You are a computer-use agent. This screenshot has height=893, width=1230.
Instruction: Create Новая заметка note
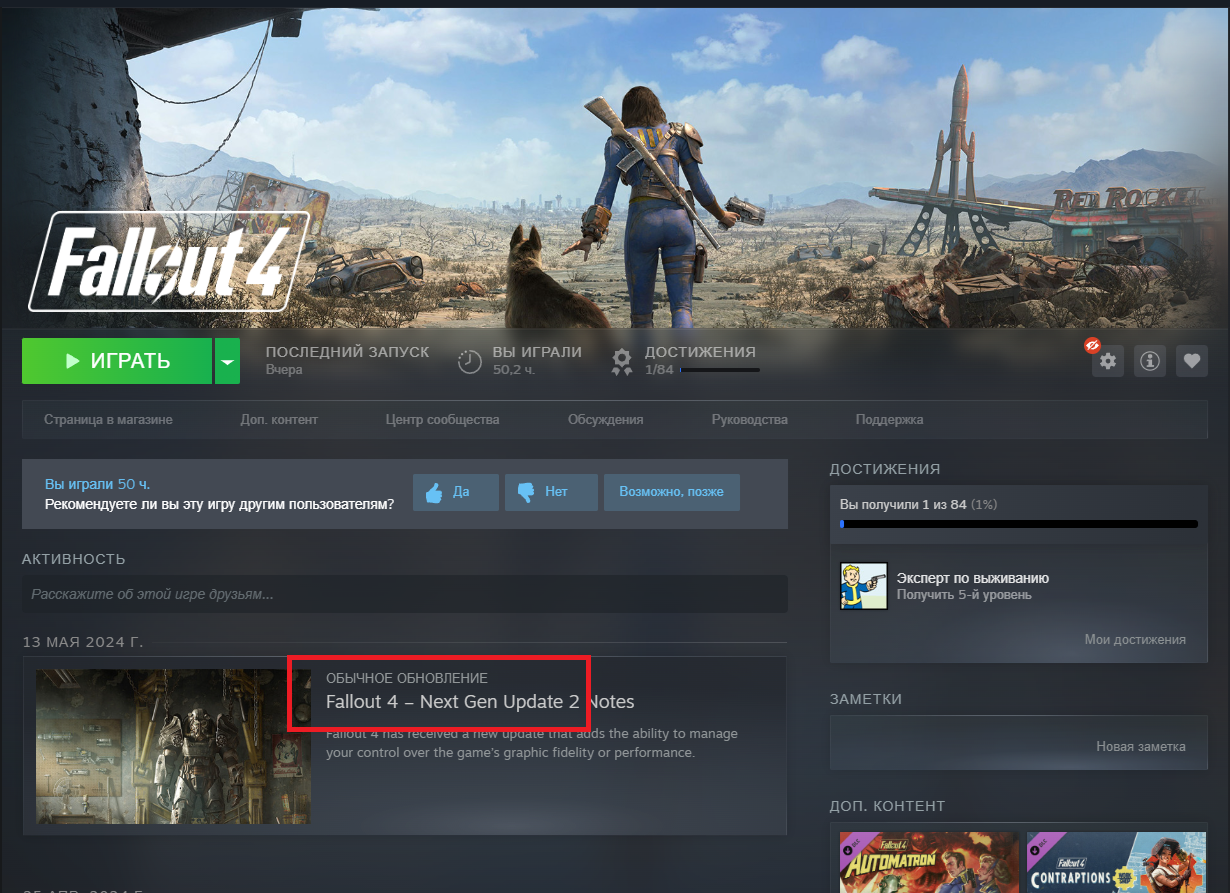pyautogui.click(x=1140, y=746)
